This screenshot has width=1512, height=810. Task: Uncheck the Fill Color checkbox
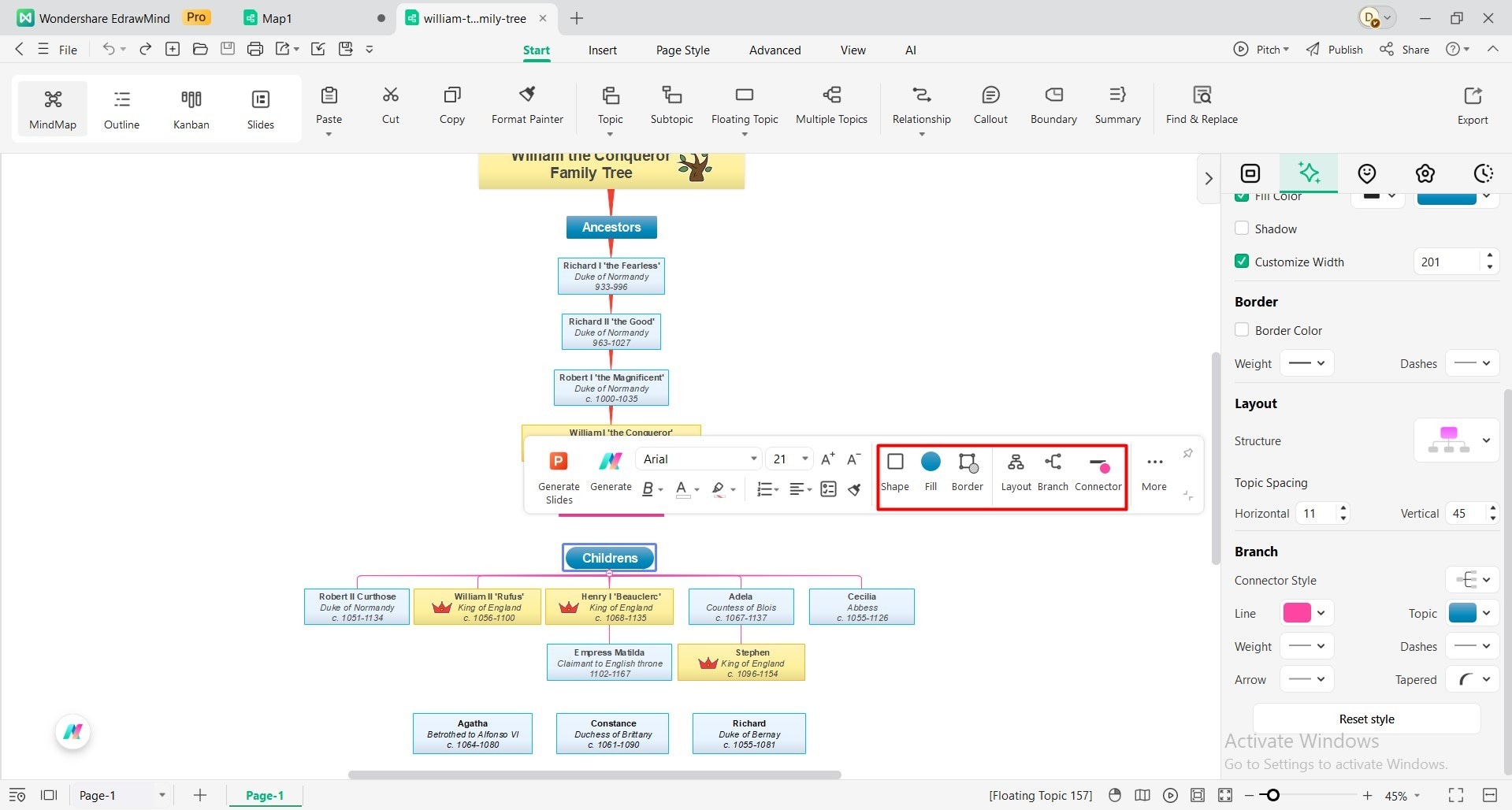coord(1242,197)
